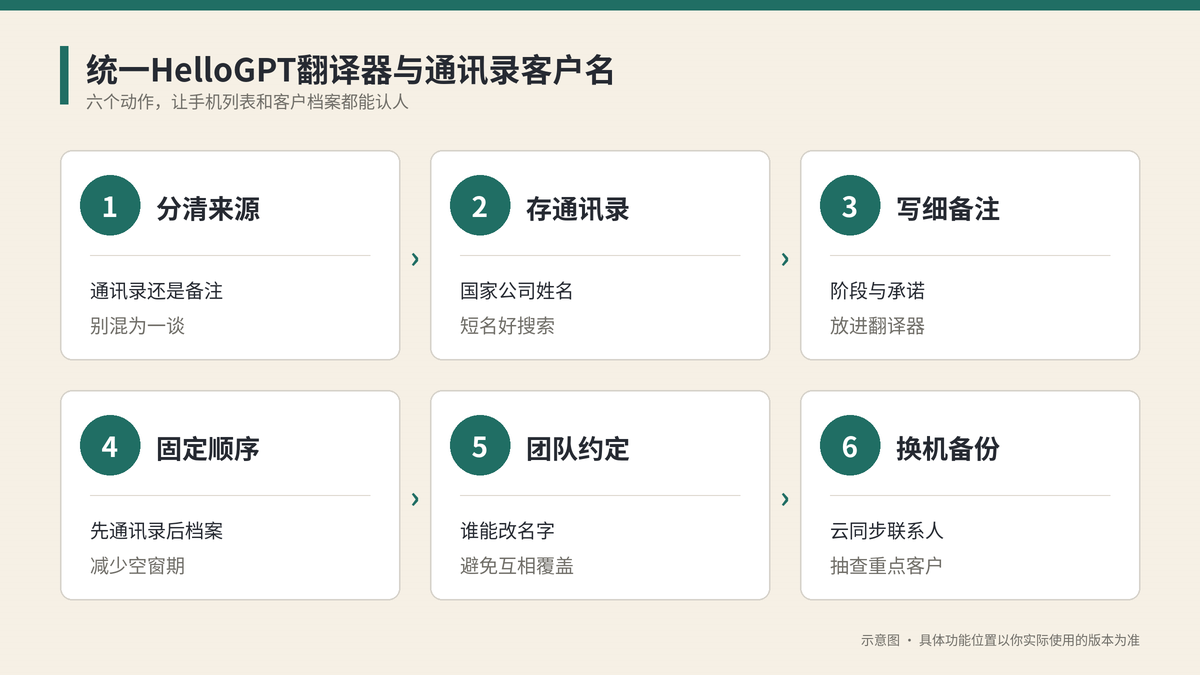The image size is (1200, 675).
Task: Click the footer note 示意图 · 具体功能位置以你实际使用的版本为准
Action: [x=1000, y=640]
